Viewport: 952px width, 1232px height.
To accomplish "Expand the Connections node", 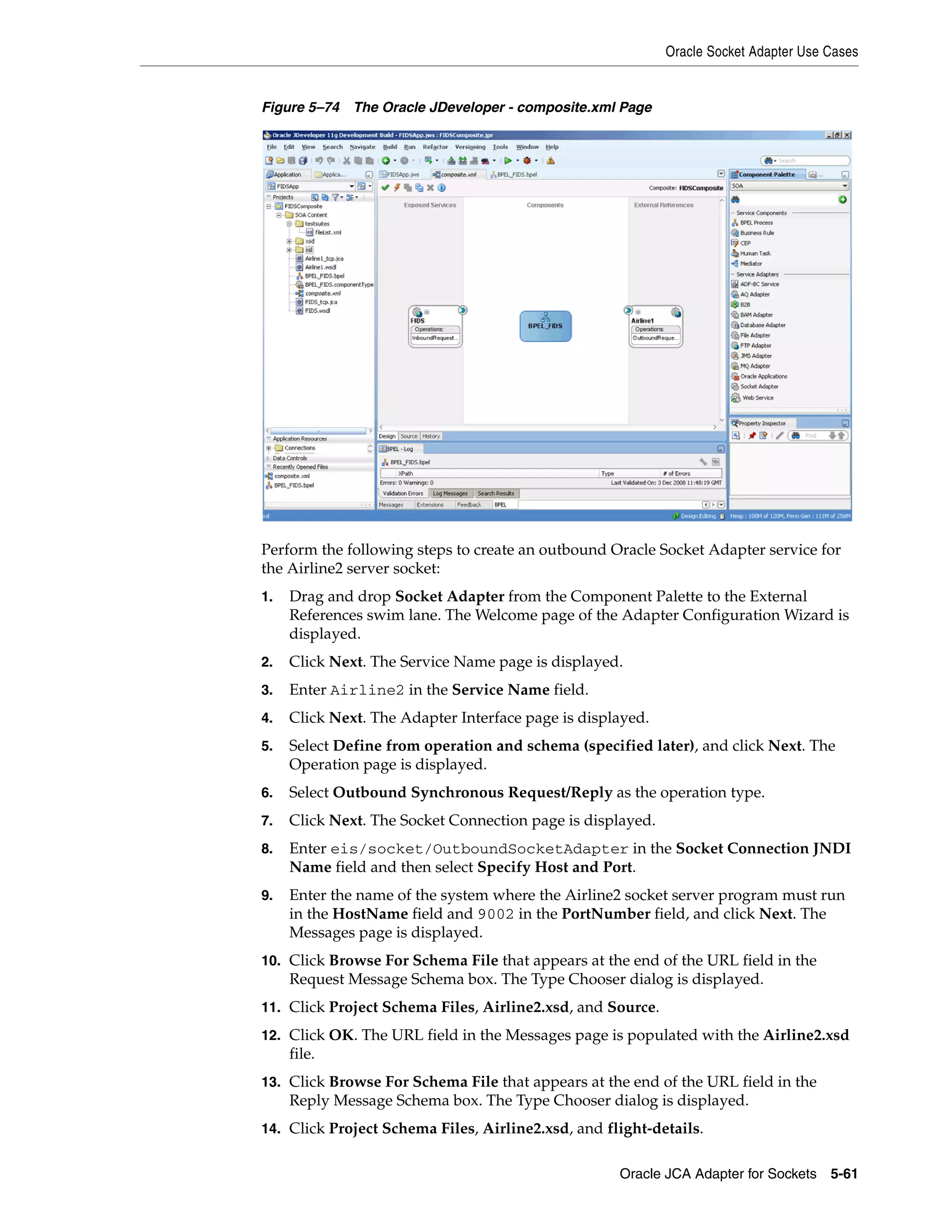I will point(269,449).
